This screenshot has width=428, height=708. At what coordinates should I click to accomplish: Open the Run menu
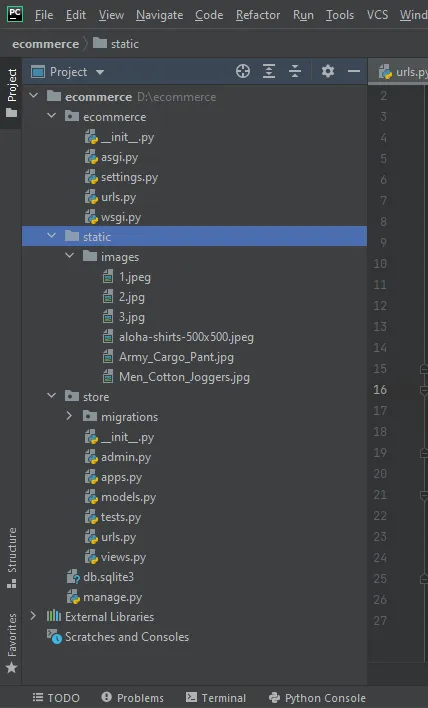point(303,15)
